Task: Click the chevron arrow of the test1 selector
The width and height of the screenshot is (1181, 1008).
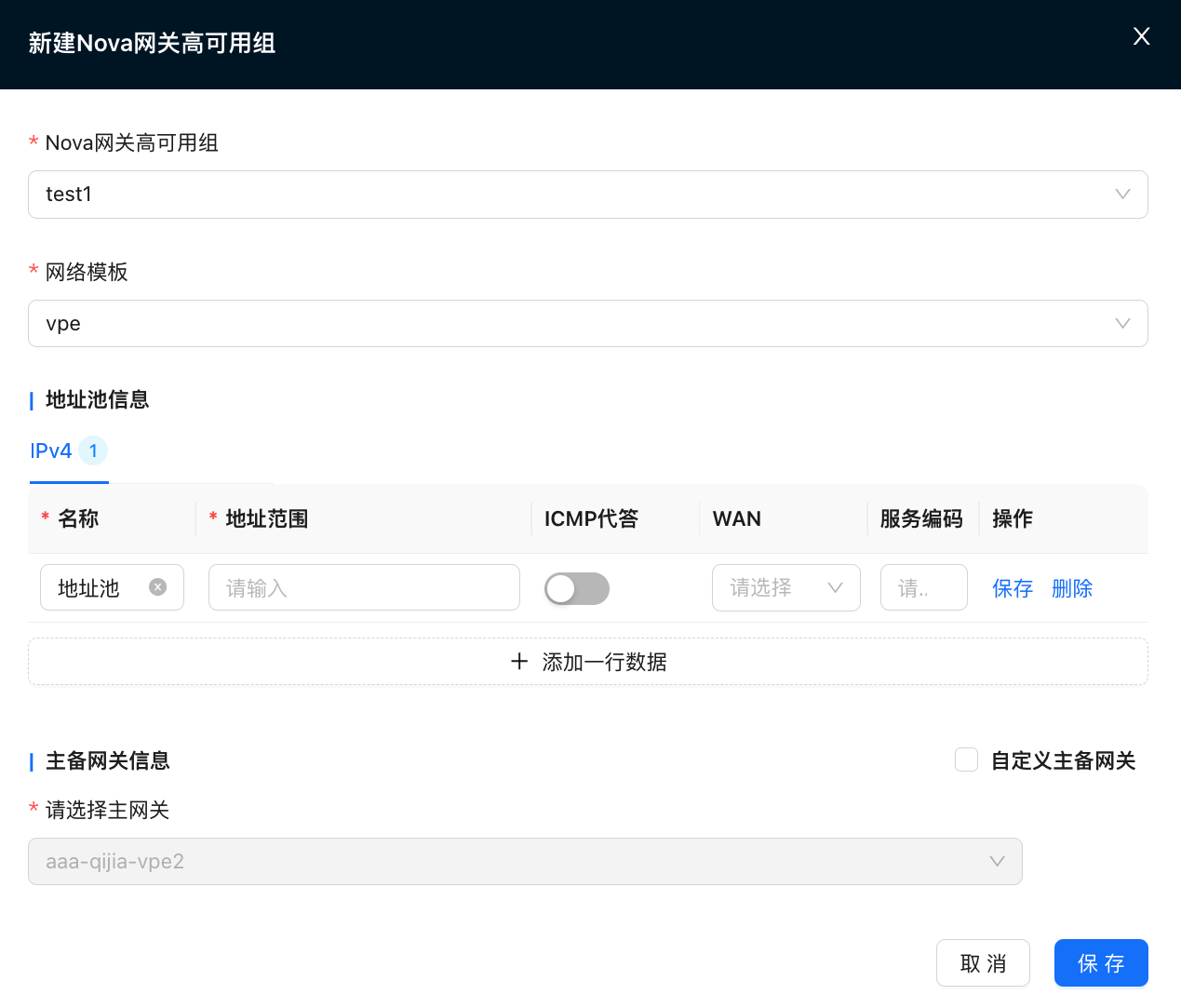Action: [1122, 195]
